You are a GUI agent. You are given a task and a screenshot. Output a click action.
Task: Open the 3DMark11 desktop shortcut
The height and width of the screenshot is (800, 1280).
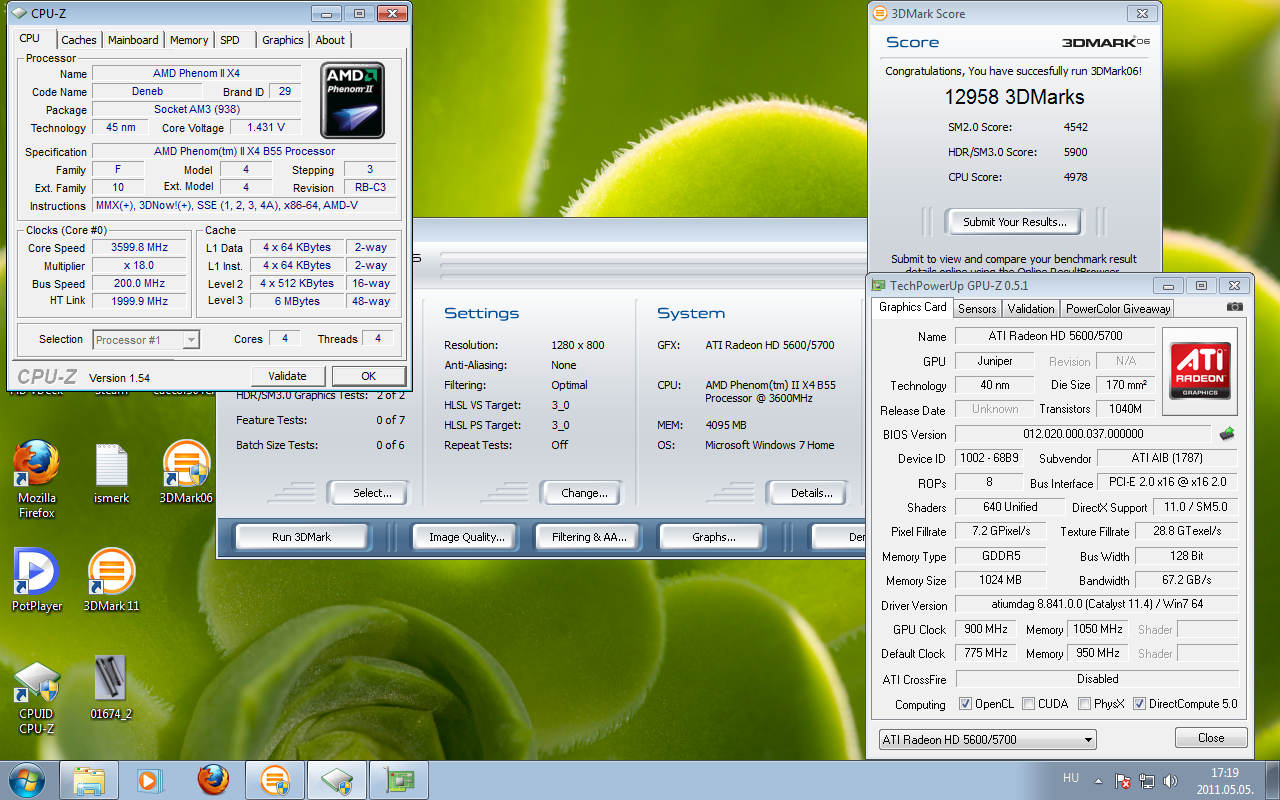click(112, 581)
